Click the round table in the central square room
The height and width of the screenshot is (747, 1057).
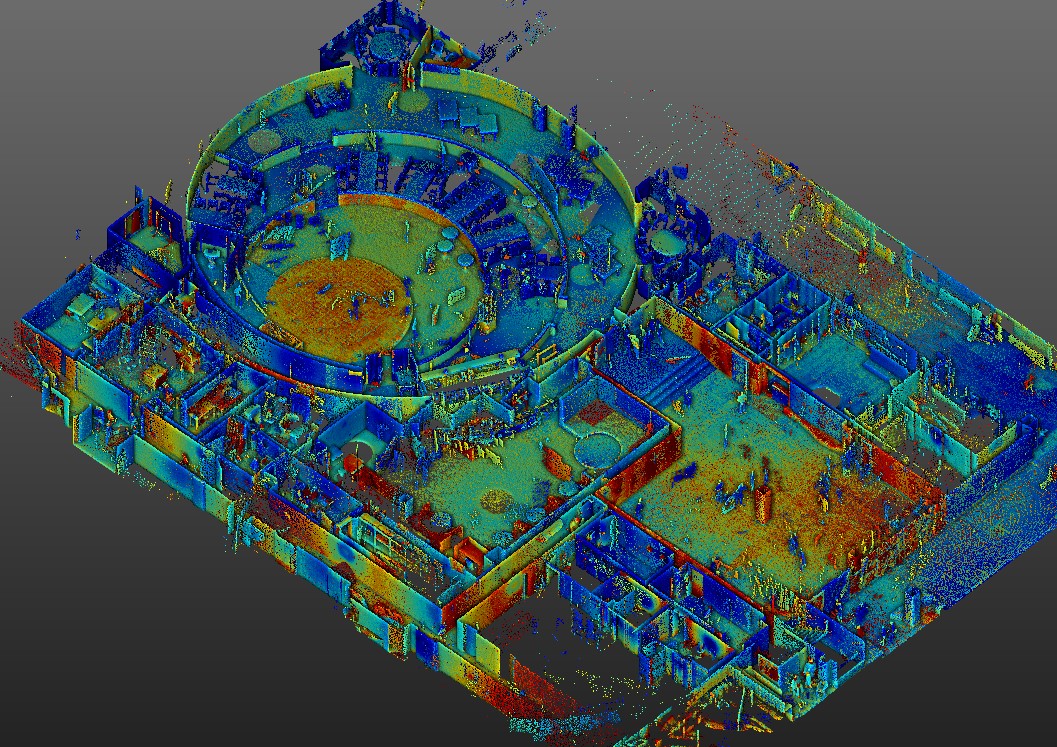pos(597,449)
